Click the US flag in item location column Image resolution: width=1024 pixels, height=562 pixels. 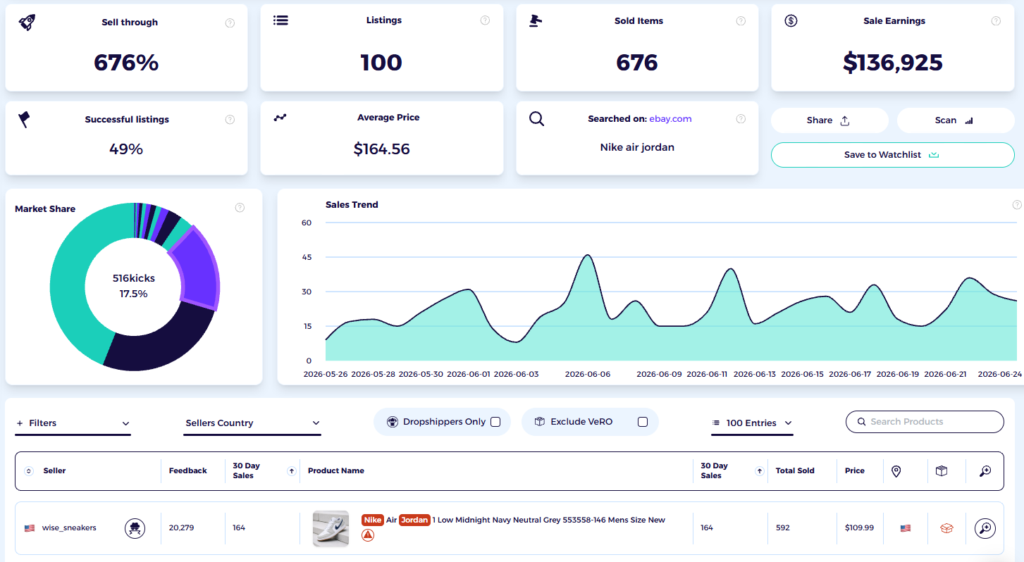pyautogui.click(x=905, y=528)
